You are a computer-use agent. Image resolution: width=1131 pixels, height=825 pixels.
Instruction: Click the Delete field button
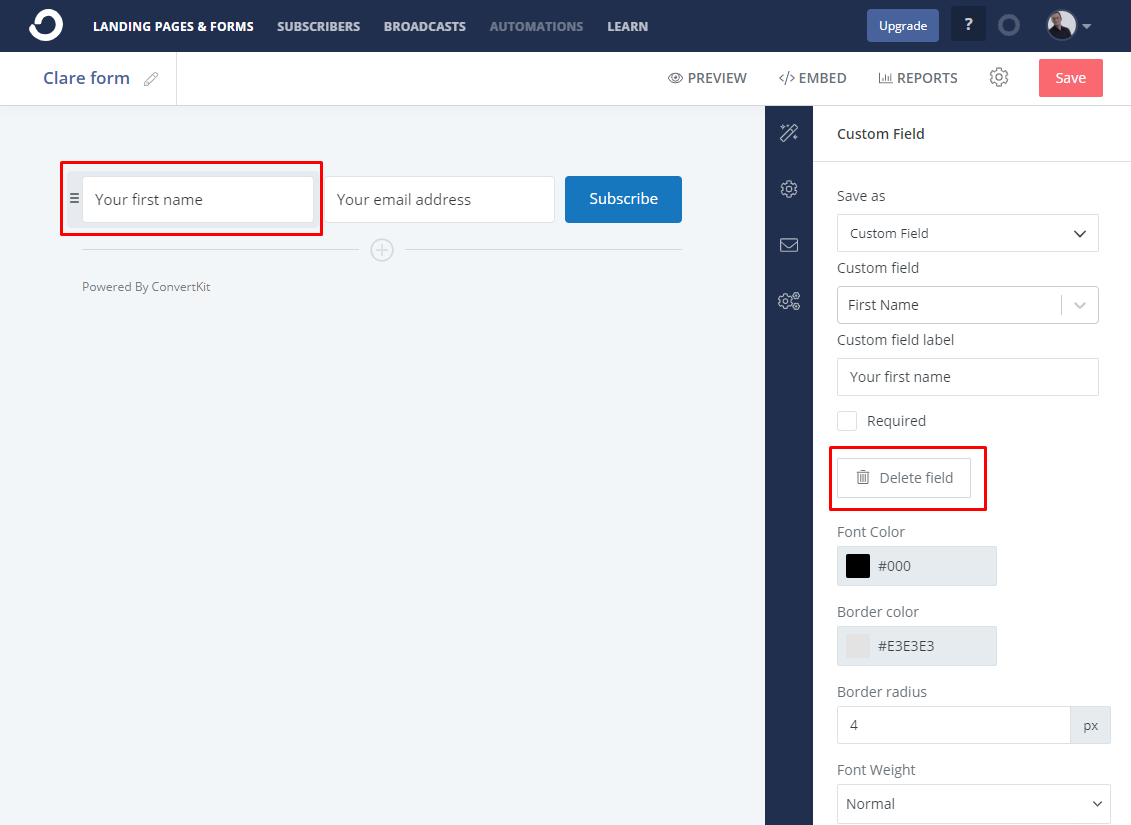[x=904, y=478]
